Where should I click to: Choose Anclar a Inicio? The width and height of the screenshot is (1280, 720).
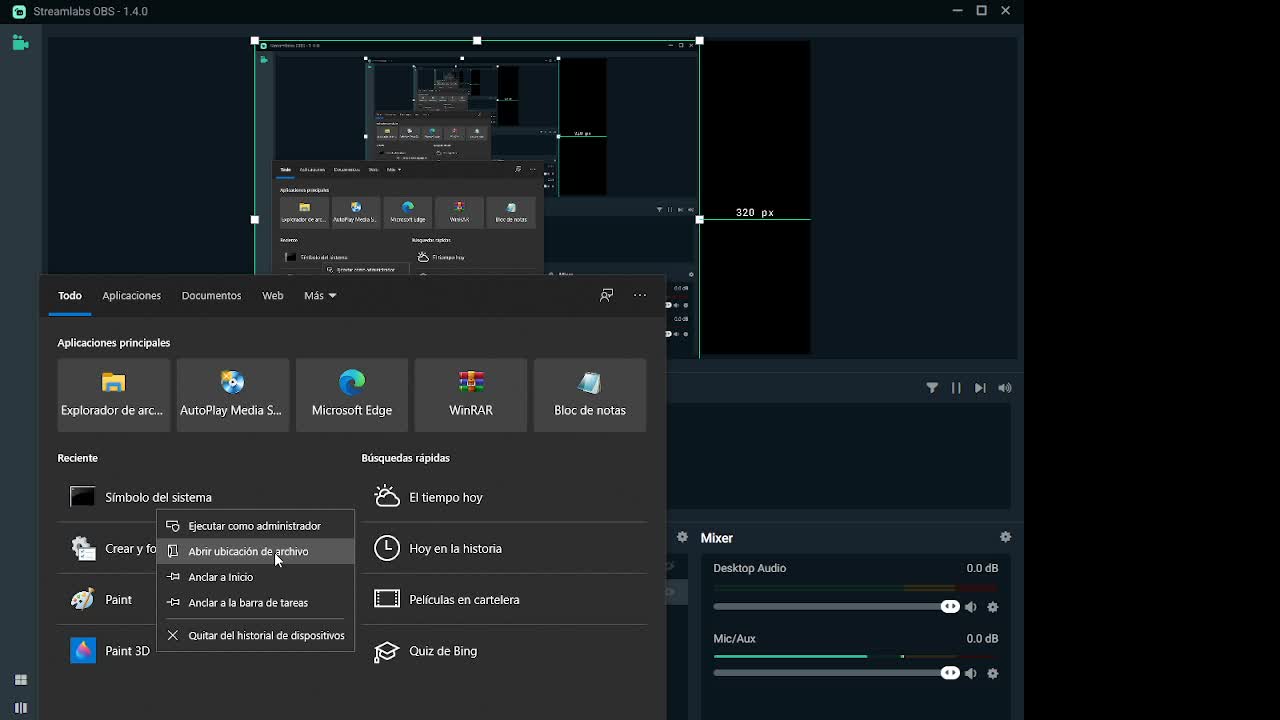tap(256, 577)
